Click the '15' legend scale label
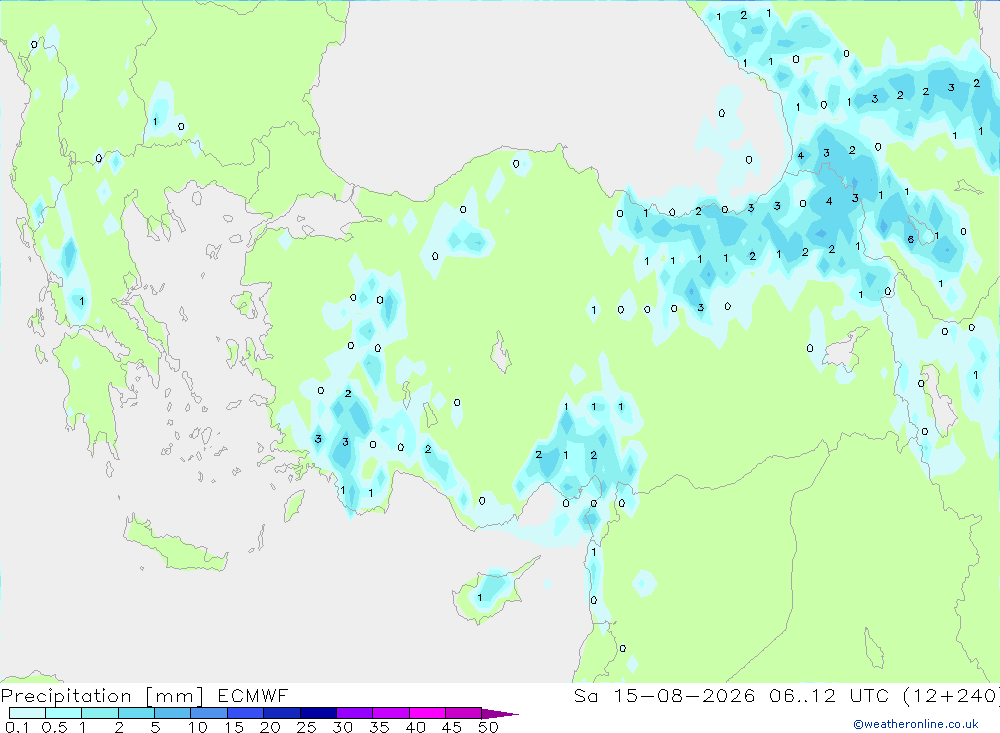The width and height of the screenshot is (1000, 733). (x=234, y=727)
